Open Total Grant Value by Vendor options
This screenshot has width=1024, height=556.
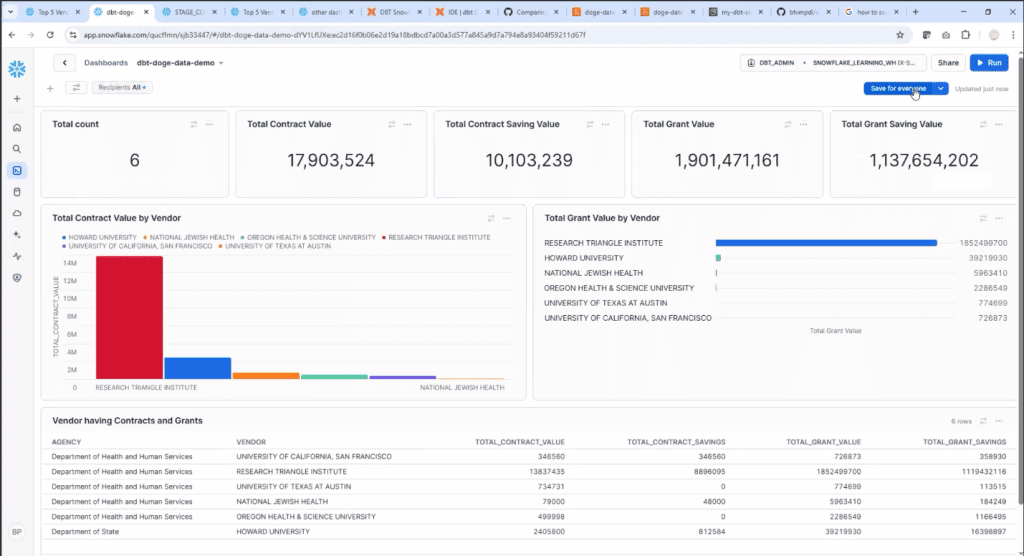click(x=999, y=218)
